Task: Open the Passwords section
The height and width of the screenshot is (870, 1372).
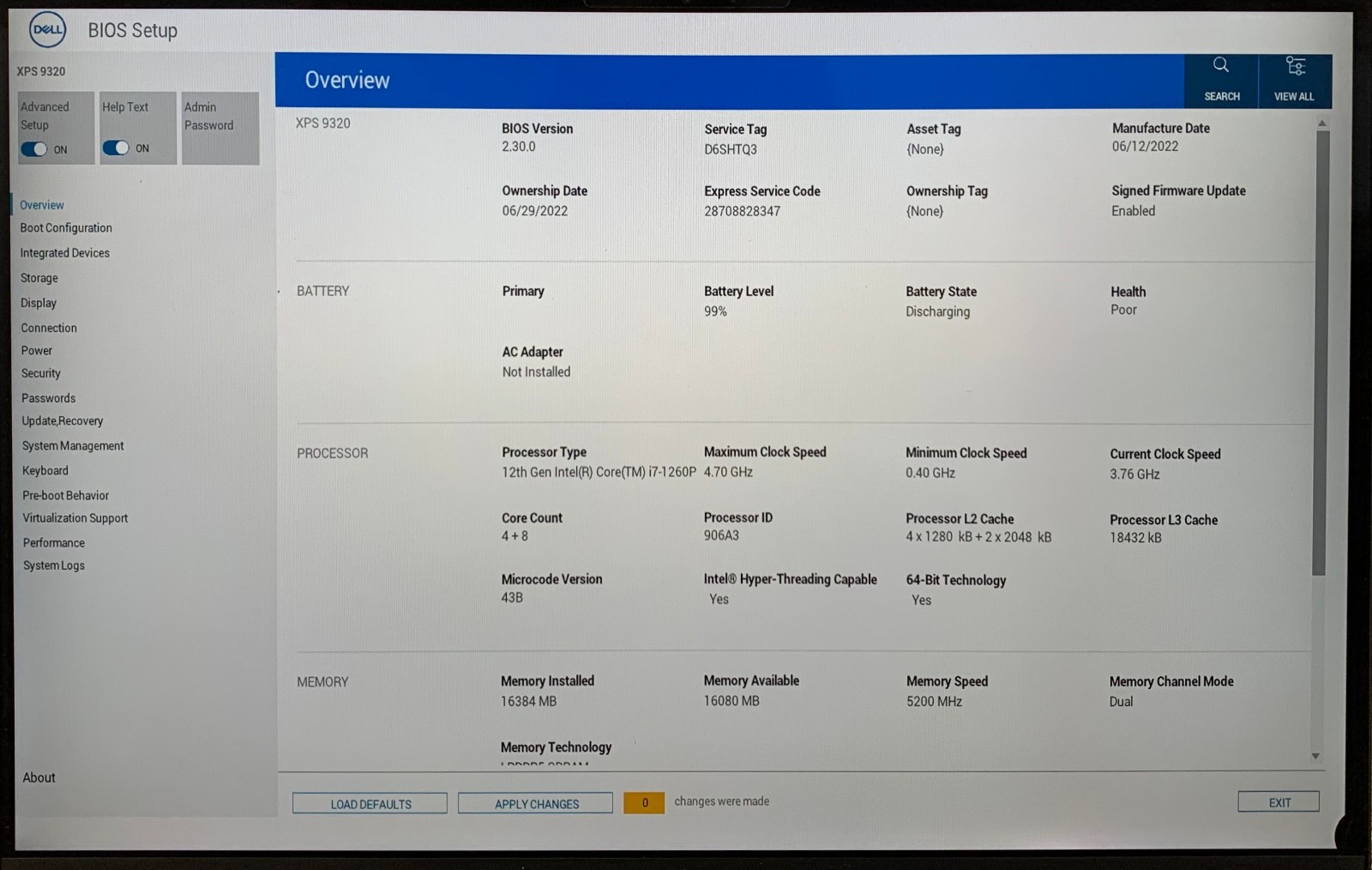Action: tap(49, 398)
